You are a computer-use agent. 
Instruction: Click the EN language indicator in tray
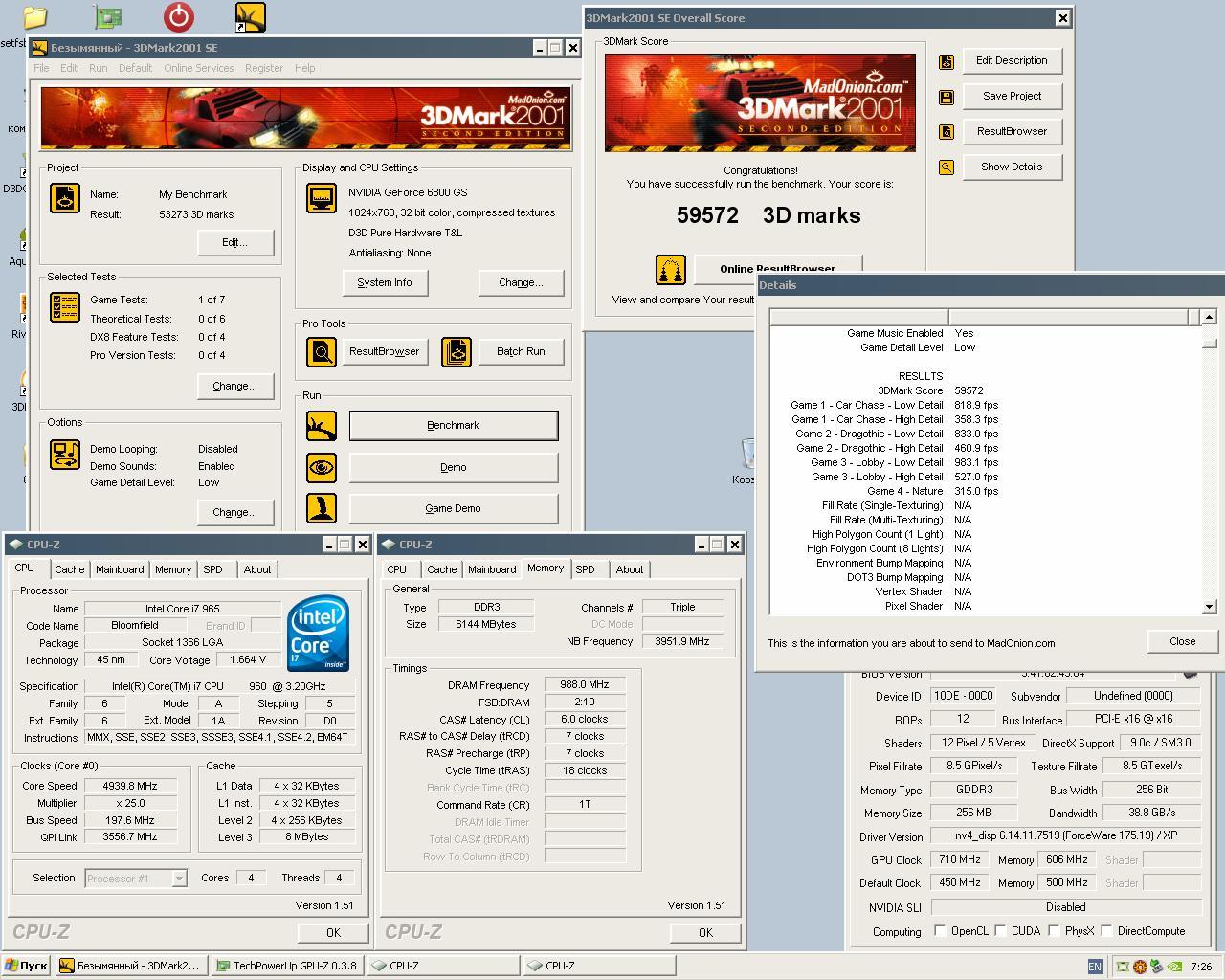(x=1095, y=967)
